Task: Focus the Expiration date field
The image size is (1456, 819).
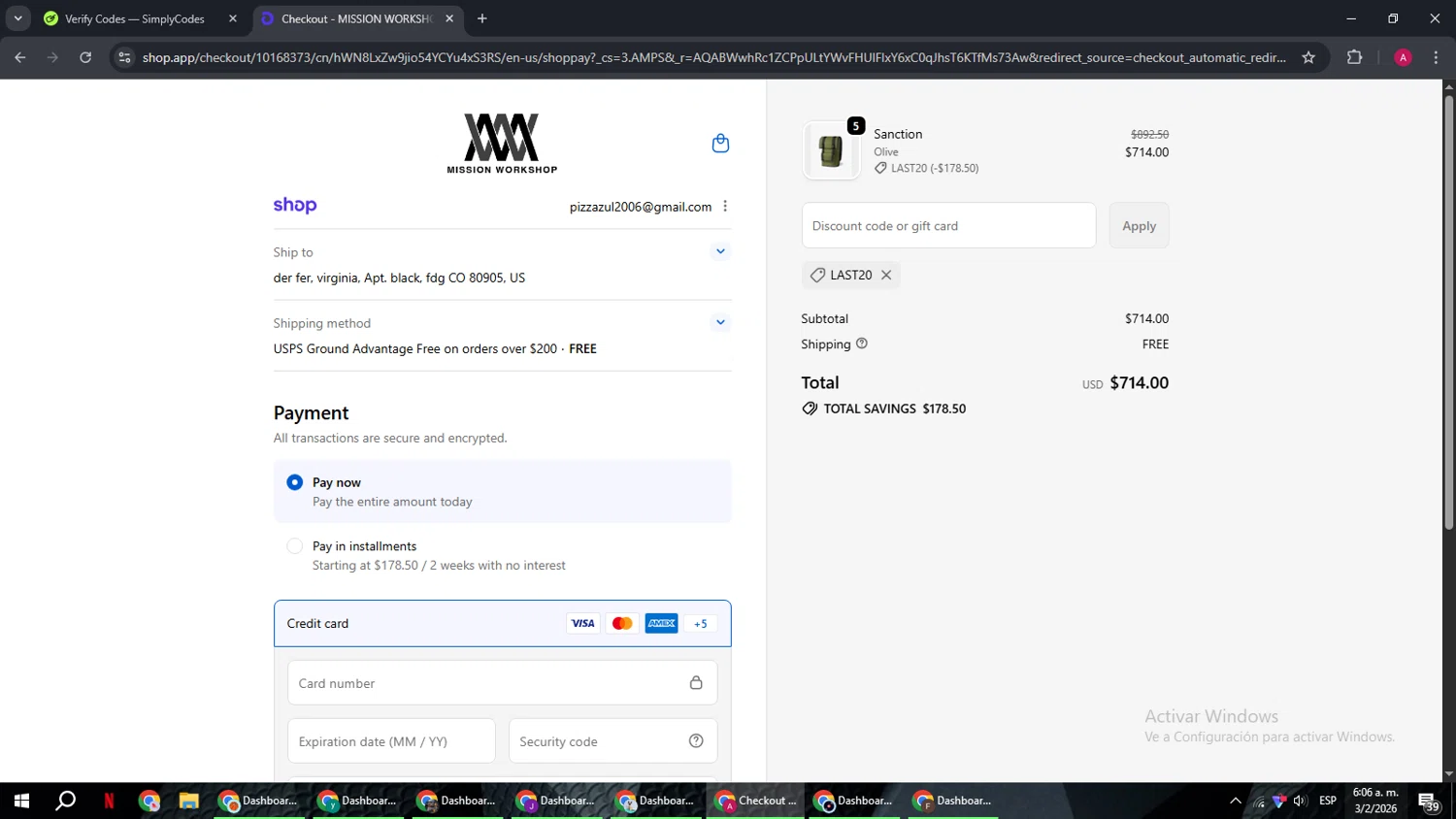Action: [391, 741]
